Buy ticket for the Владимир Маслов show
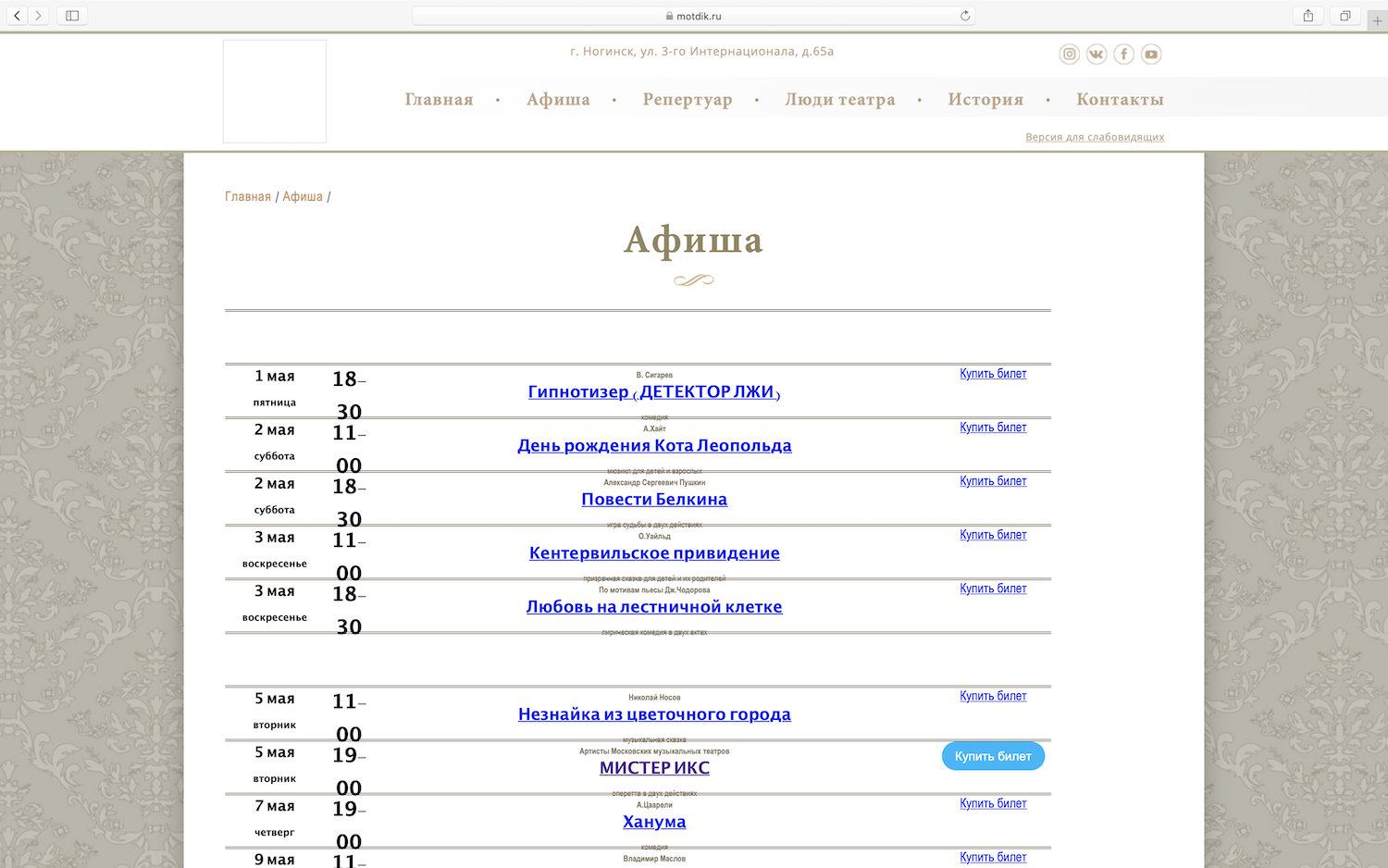This screenshot has width=1388, height=868. [x=993, y=857]
